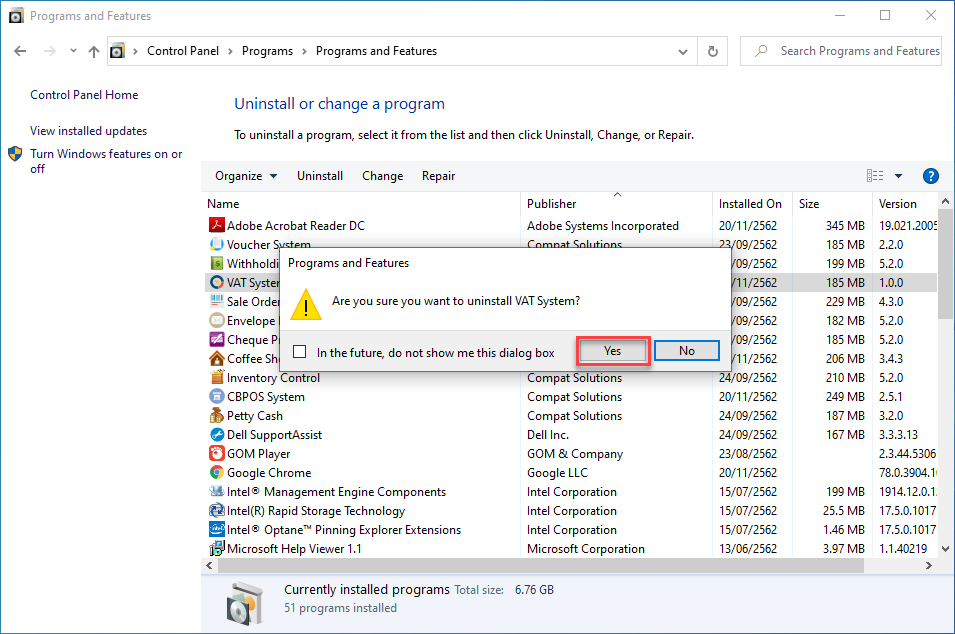Screen dimensions: 955x634
Task: Click the Dell Inc. publisher cell
Action: tap(548, 435)
